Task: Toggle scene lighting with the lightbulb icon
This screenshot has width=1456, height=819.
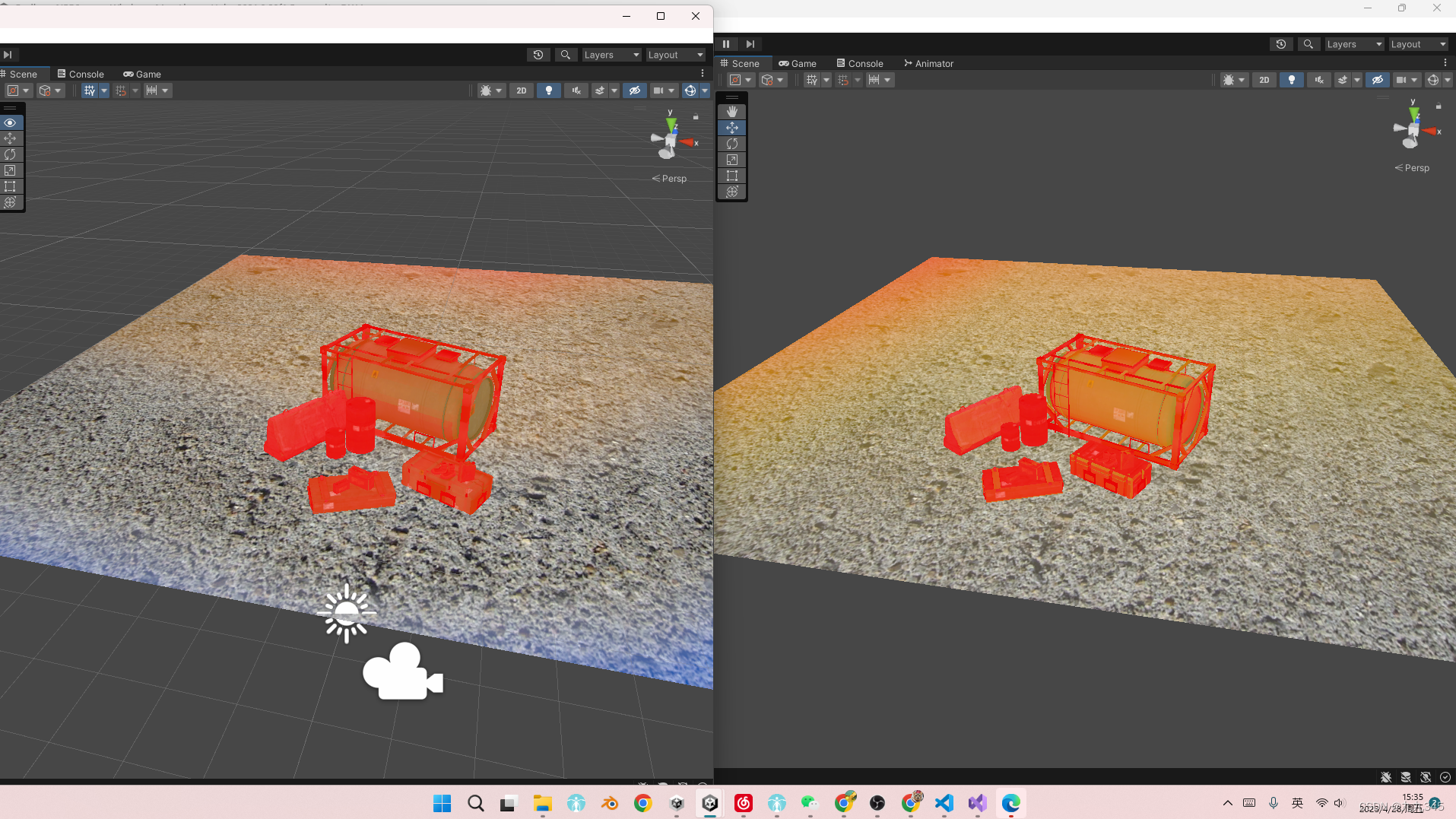Action: click(x=1291, y=79)
